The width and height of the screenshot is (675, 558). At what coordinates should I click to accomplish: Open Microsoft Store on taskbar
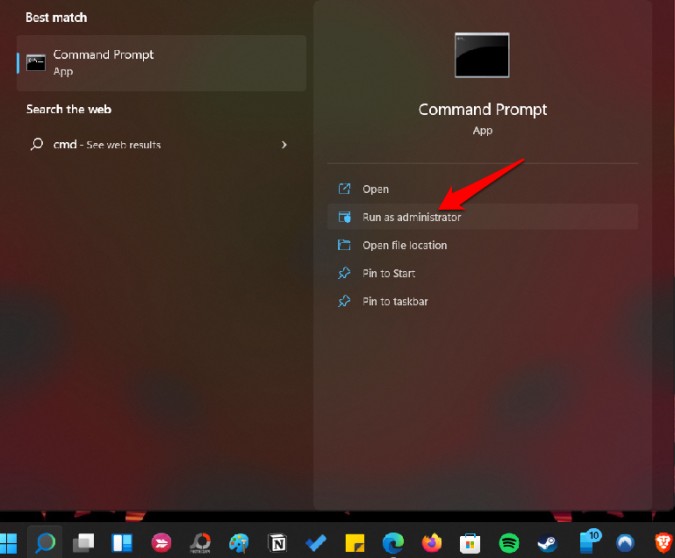pos(470,543)
